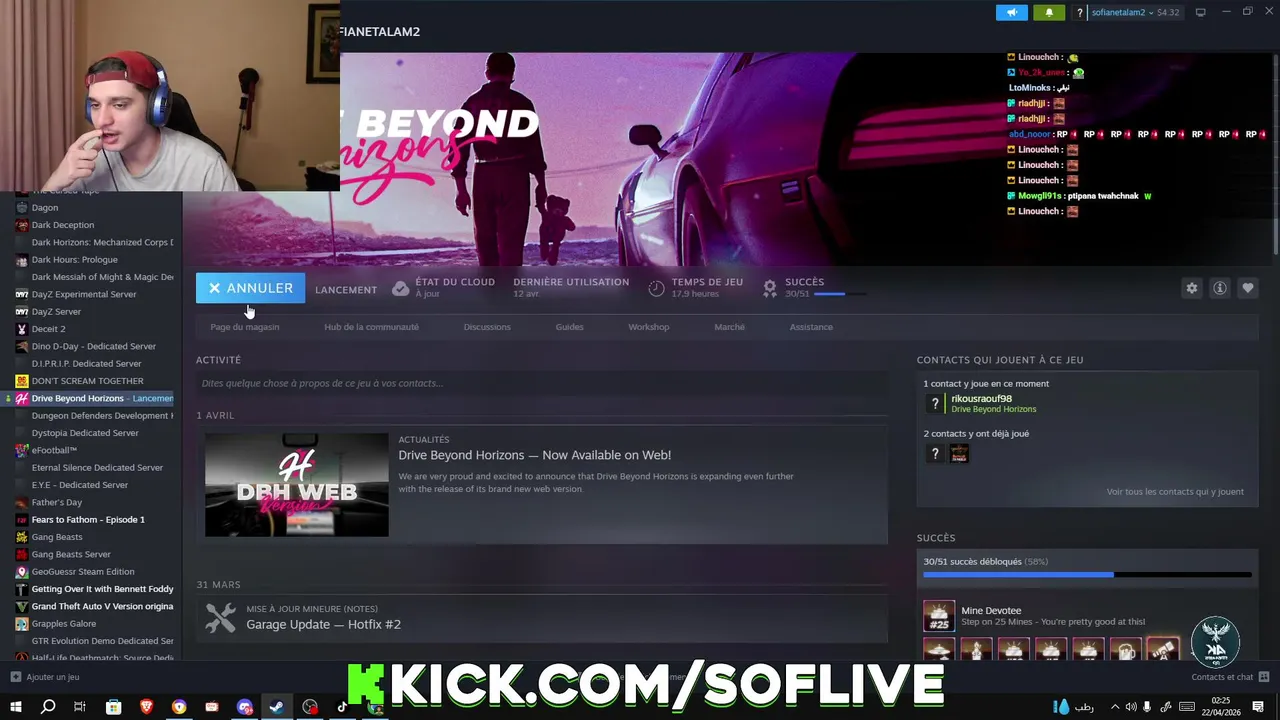Click SUCCÈS mini progress bar in header
The height and width of the screenshot is (720, 1280).
point(840,294)
